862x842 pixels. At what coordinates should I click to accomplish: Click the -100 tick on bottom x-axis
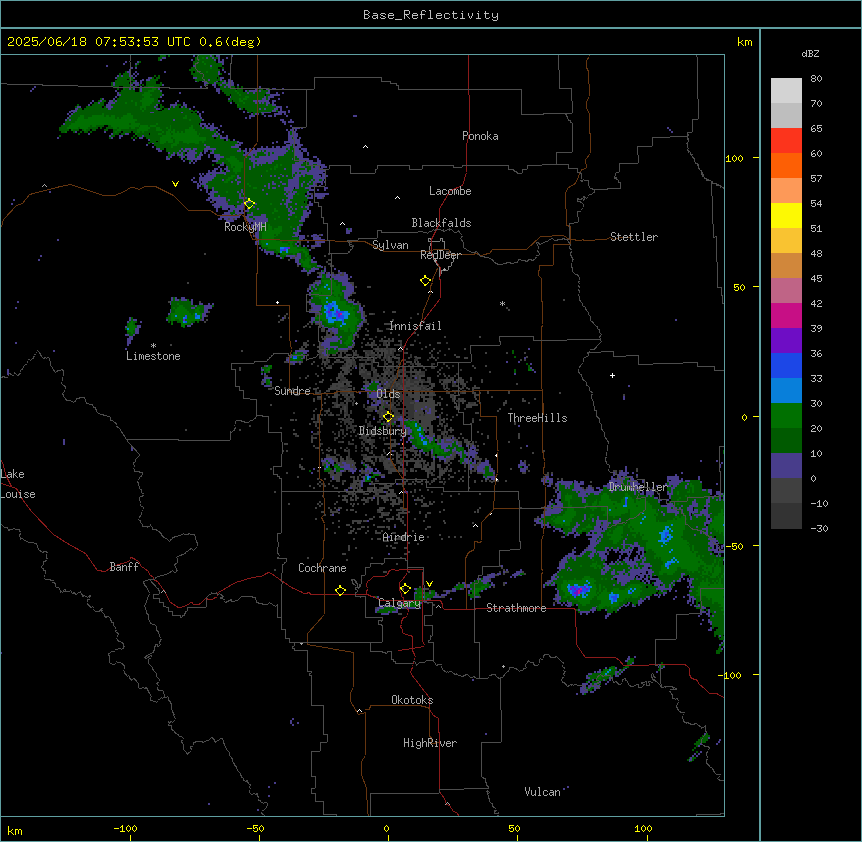click(126, 828)
